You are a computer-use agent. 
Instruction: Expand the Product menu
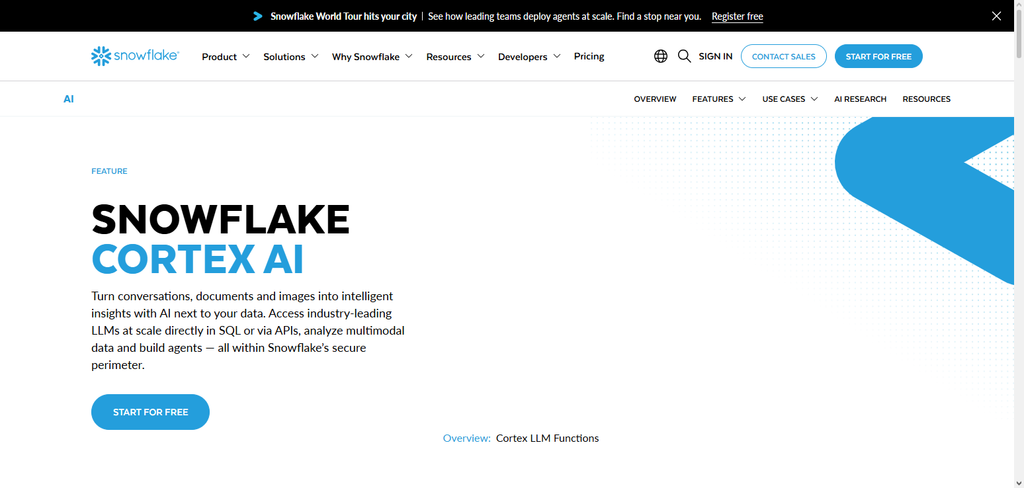(x=225, y=57)
